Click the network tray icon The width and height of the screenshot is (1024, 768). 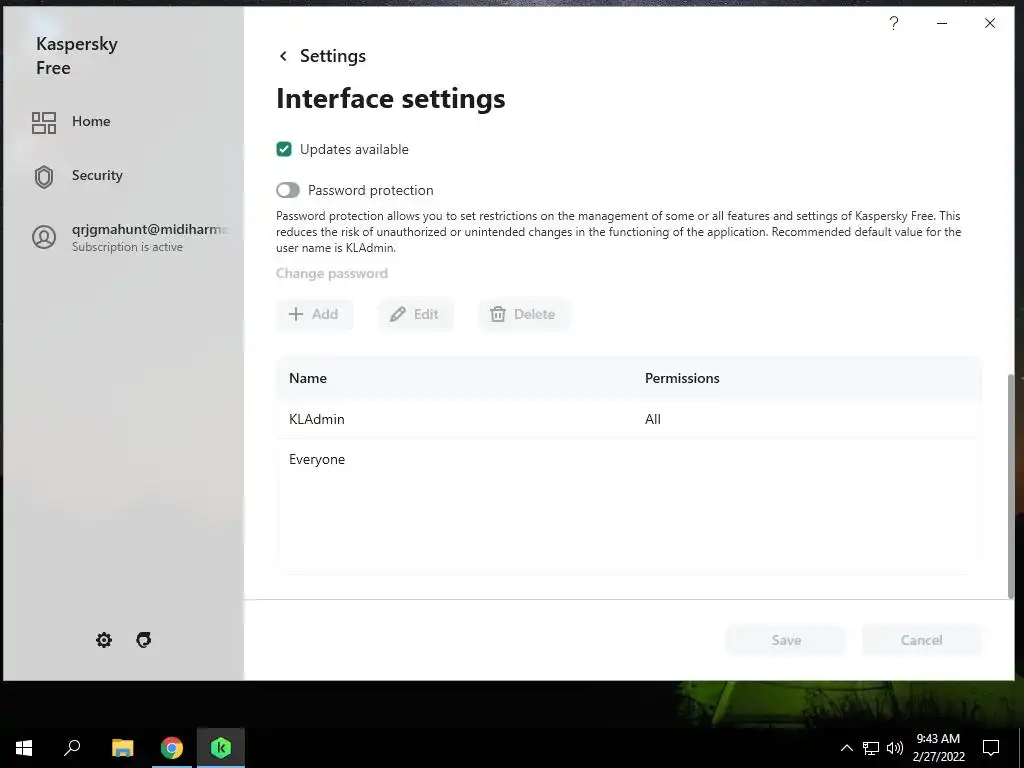pos(871,748)
